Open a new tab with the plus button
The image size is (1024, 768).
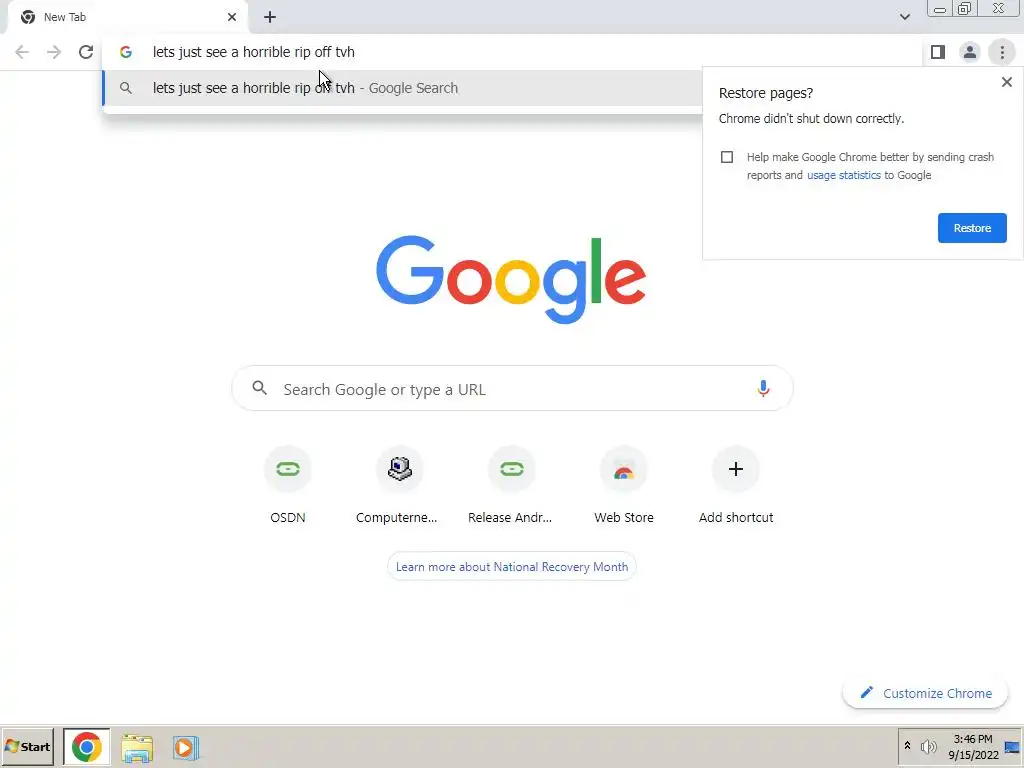click(x=270, y=18)
